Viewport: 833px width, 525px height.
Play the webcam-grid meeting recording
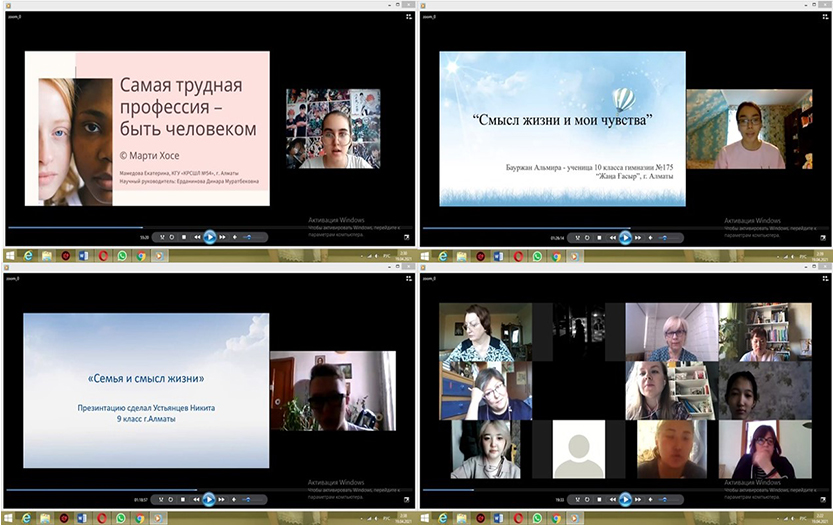(625, 498)
